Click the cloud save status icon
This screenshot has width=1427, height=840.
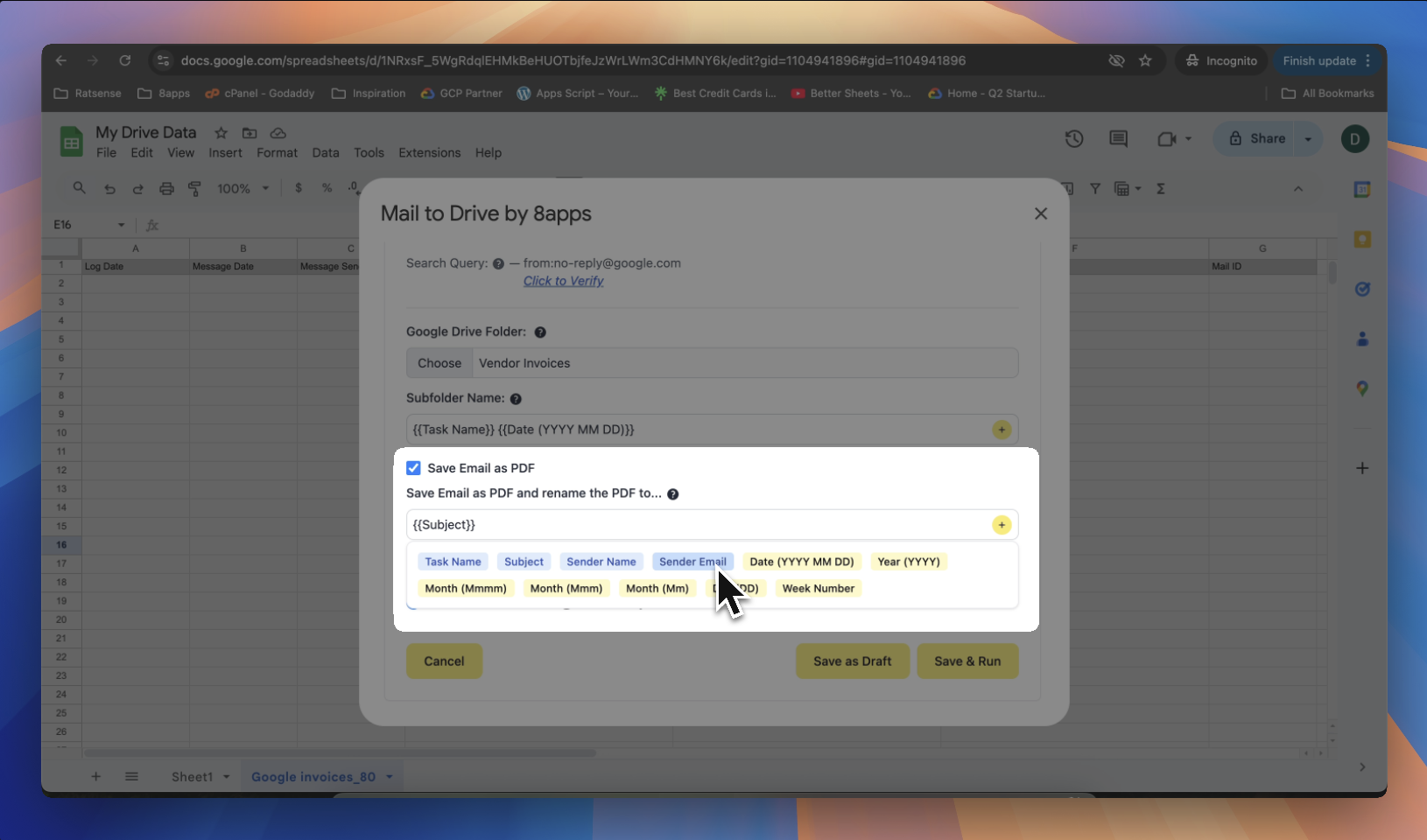[x=278, y=133]
